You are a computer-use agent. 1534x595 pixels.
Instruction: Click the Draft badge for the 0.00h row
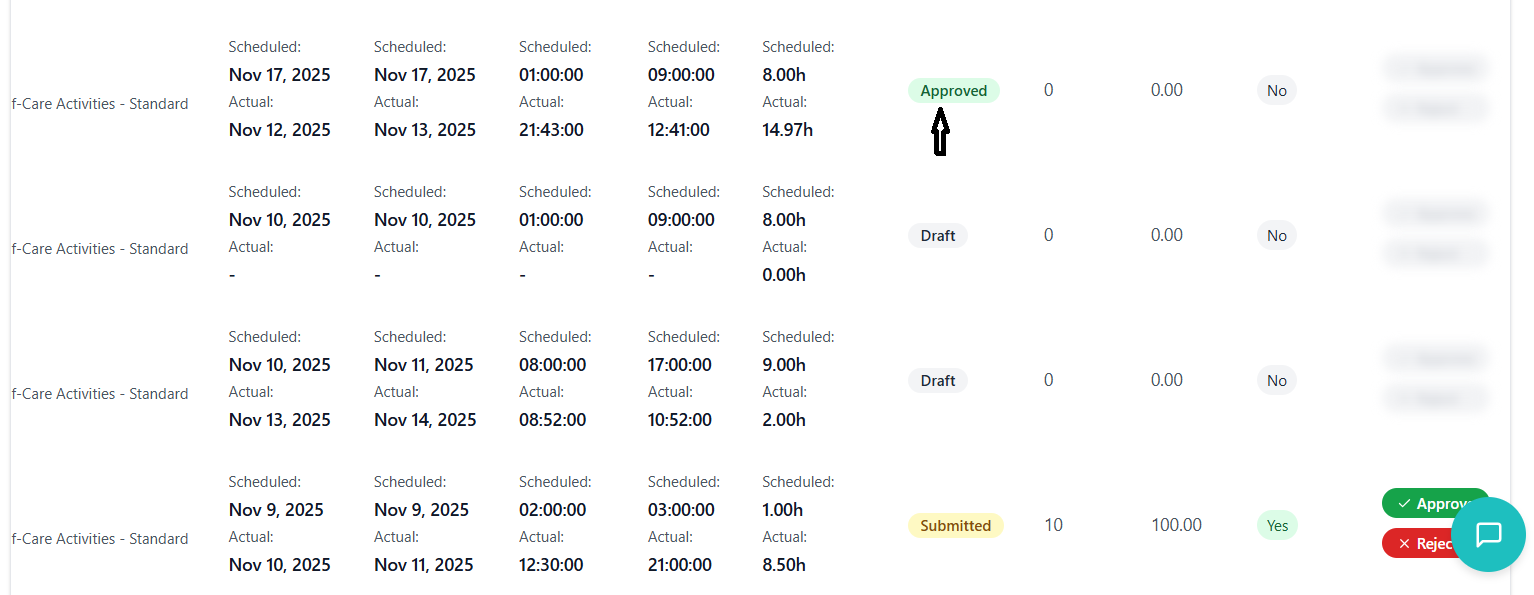[x=937, y=236]
